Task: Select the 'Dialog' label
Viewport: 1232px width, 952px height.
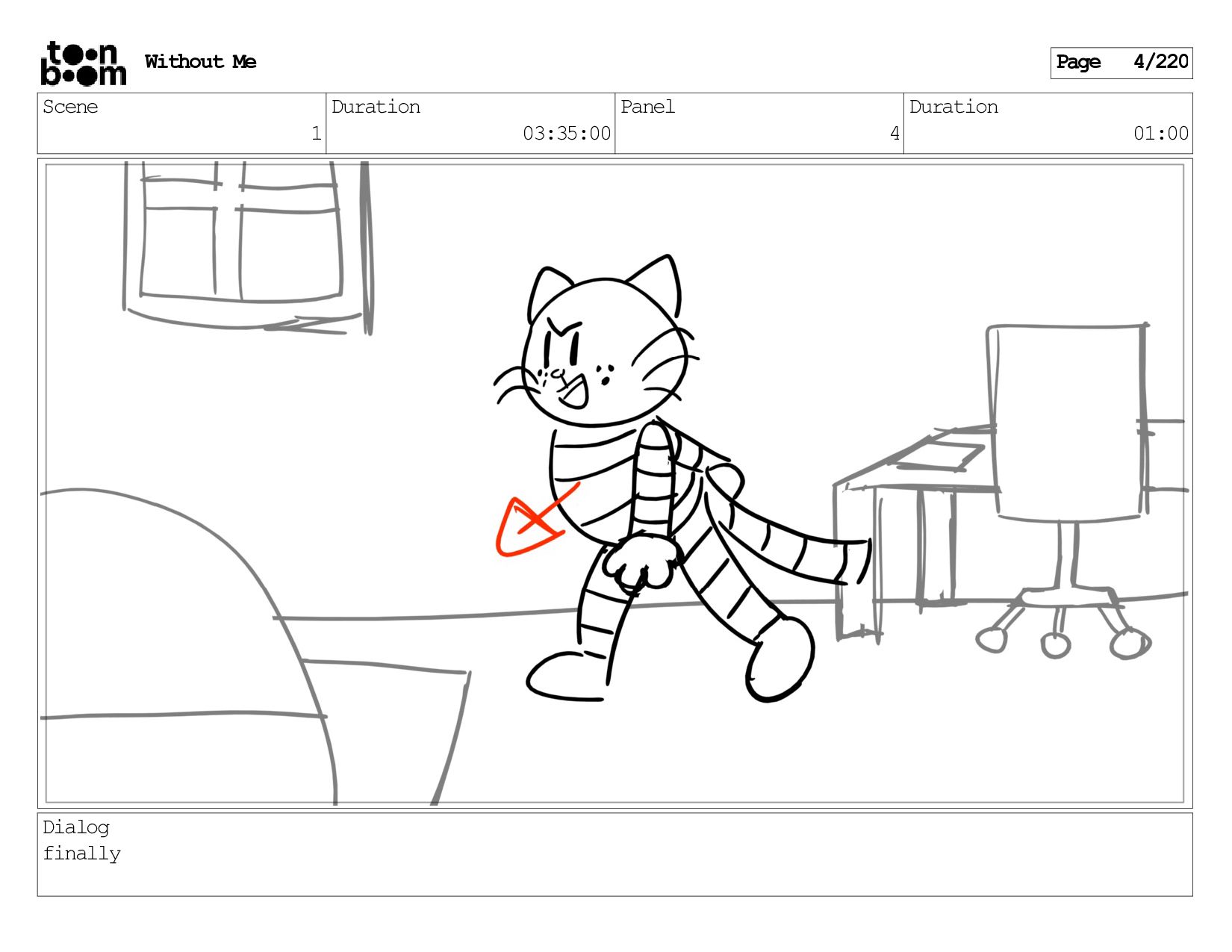Action: [76, 827]
